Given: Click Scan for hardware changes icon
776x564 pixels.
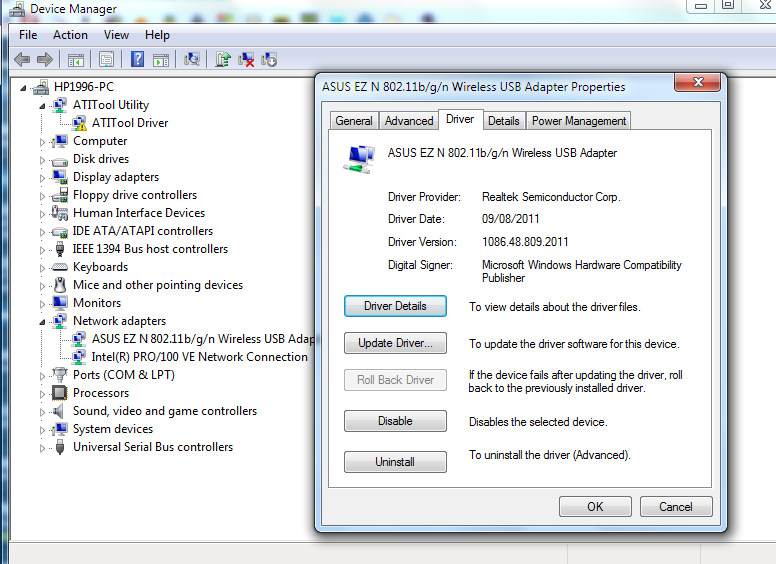Looking at the screenshot, I should point(192,59).
